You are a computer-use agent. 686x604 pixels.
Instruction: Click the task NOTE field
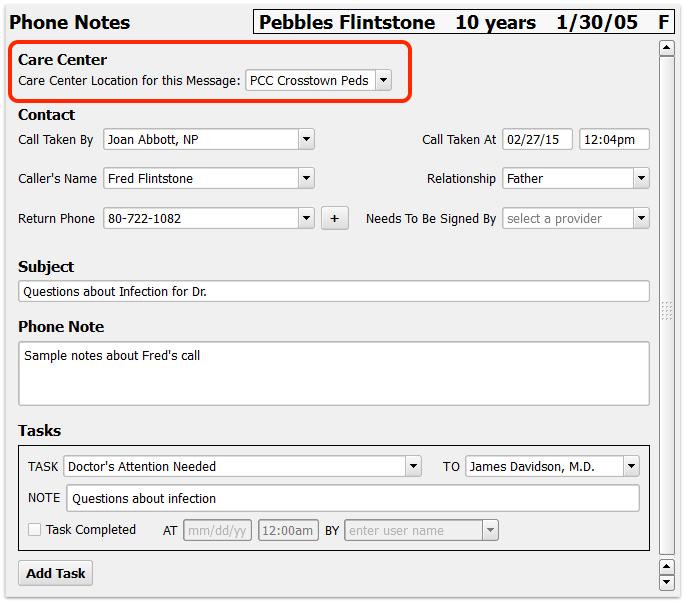click(353, 498)
